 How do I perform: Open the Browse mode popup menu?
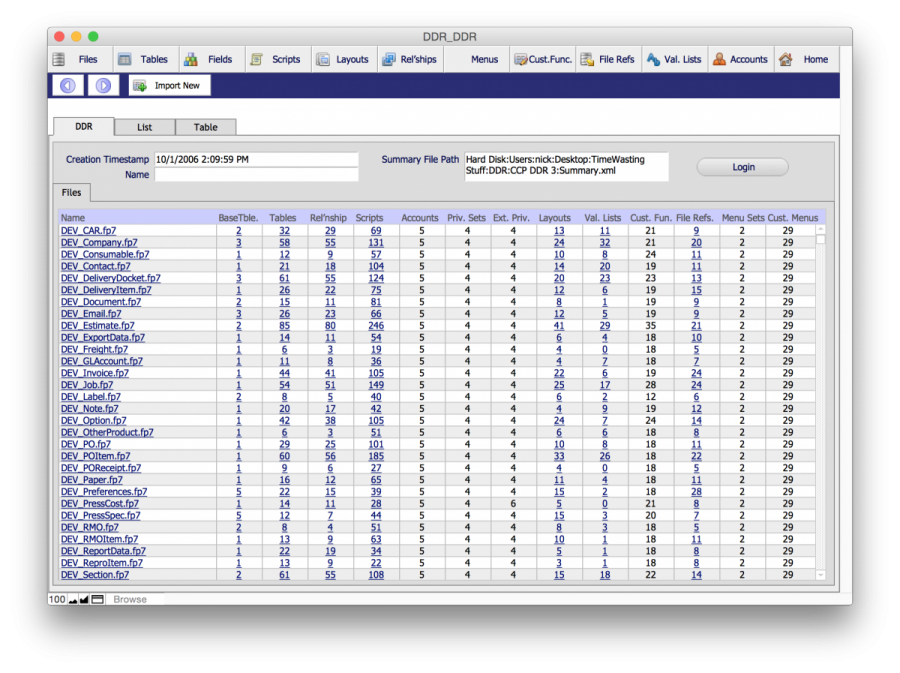click(130, 600)
